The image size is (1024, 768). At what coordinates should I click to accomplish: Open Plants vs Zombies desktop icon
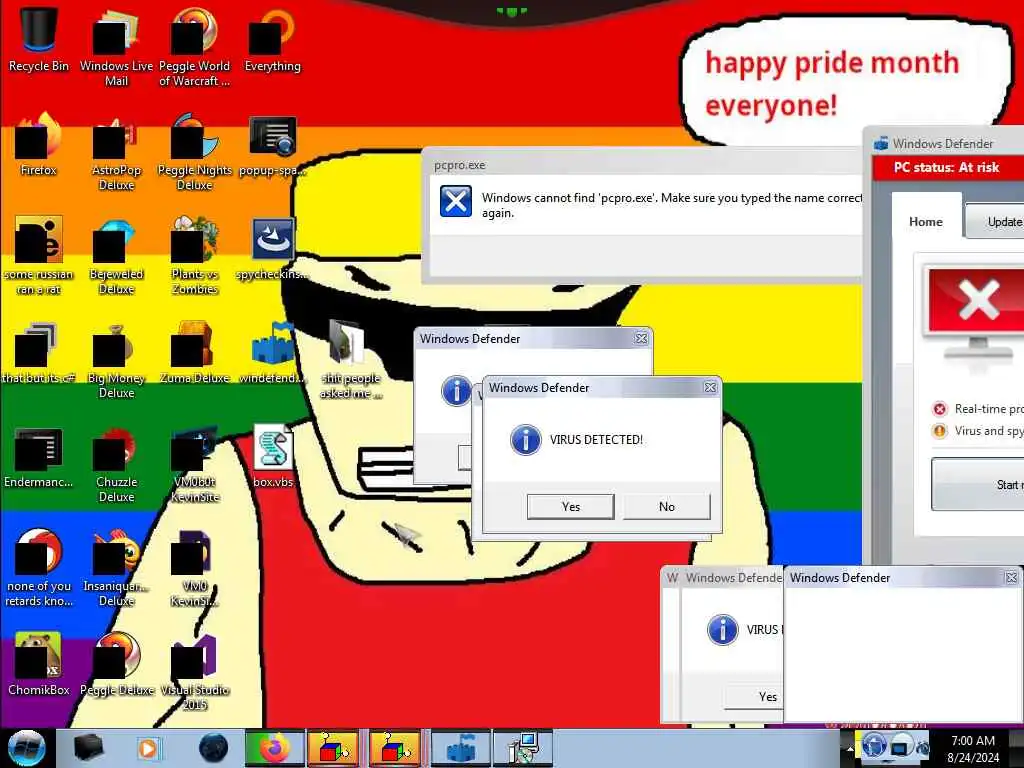point(194,256)
